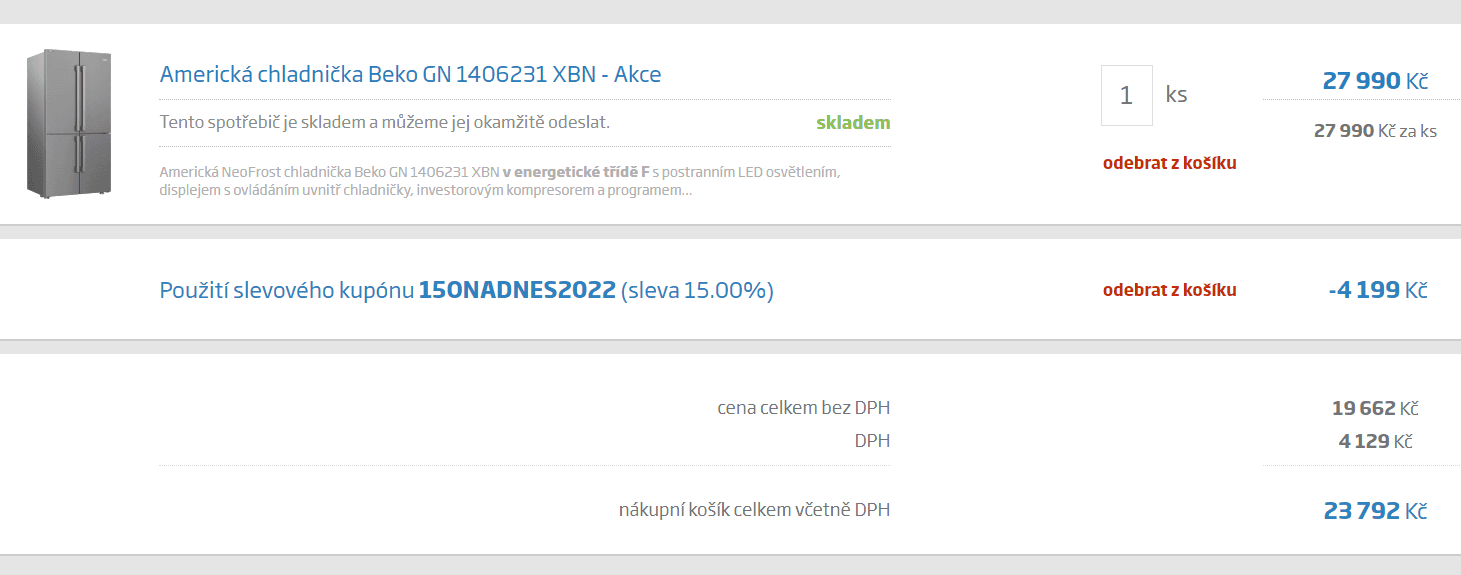Click the nákupní košík celkem včetně DPH label

[x=754, y=510]
